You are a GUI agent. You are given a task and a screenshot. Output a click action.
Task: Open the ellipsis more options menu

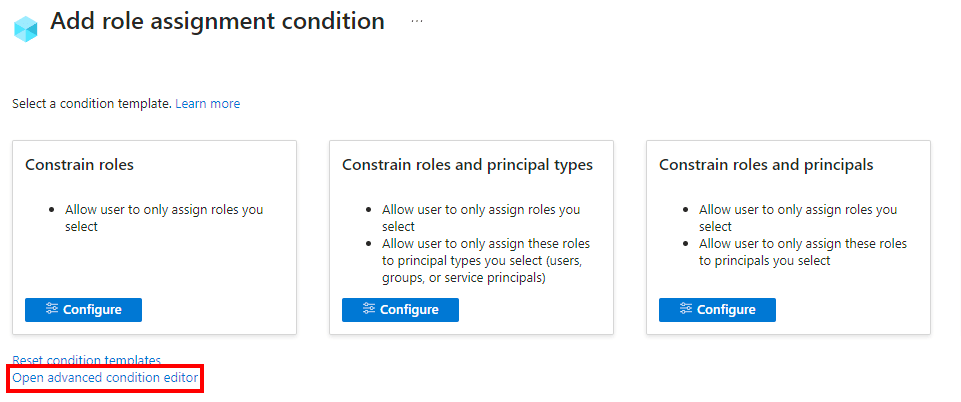click(417, 21)
